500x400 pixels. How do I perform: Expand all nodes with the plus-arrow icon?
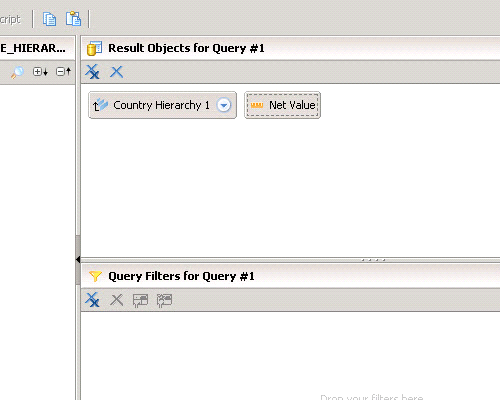click(40, 71)
